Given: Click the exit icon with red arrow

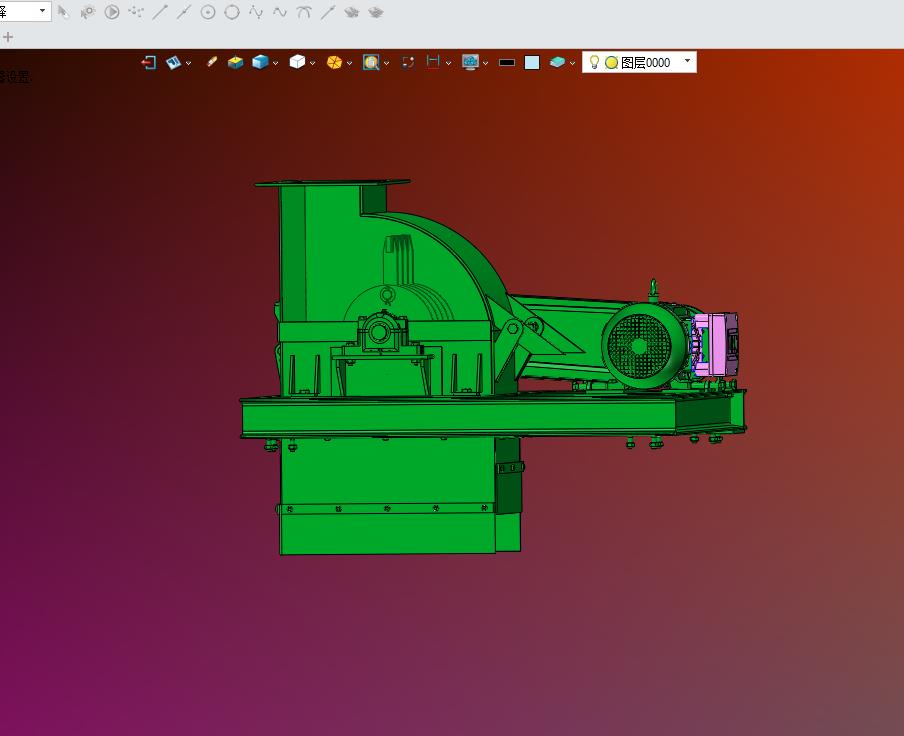Looking at the screenshot, I should (149, 62).
